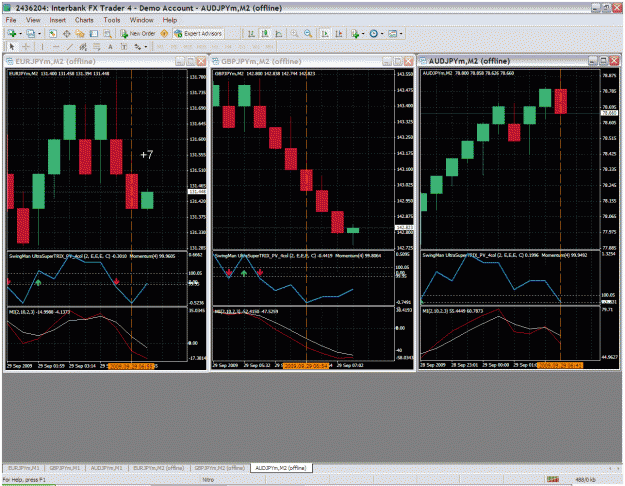Select the Text Label tool

124,47
